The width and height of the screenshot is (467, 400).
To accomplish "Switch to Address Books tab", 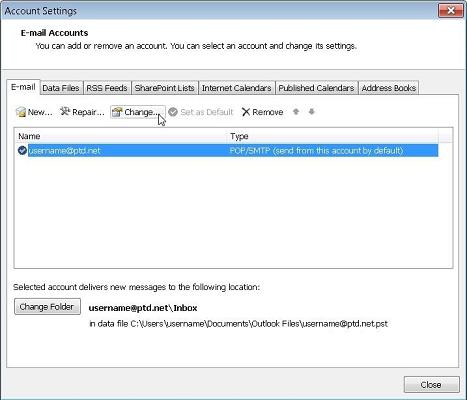I will click(x=389, y=88).
